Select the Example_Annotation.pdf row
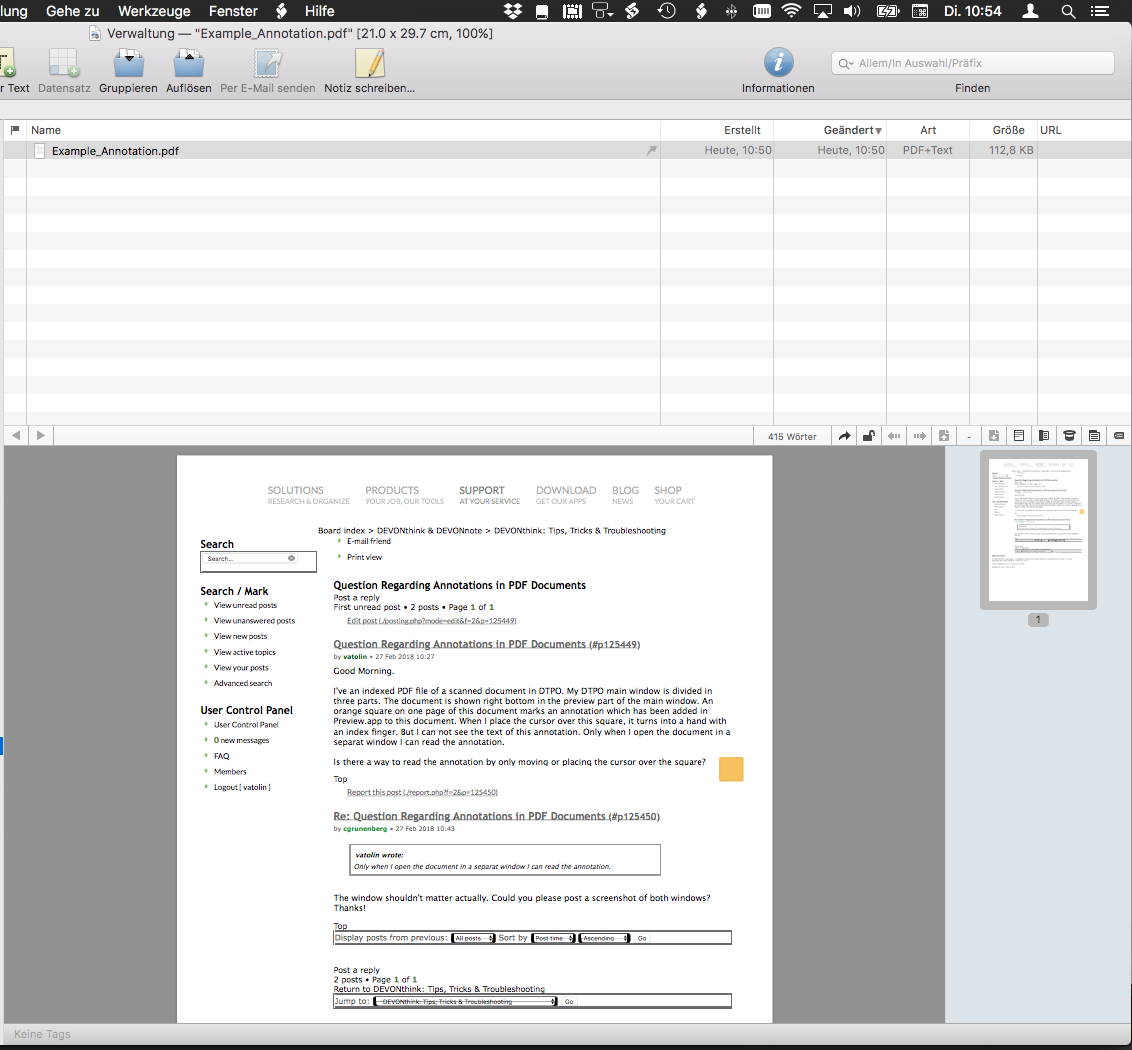 pos(567,150)
